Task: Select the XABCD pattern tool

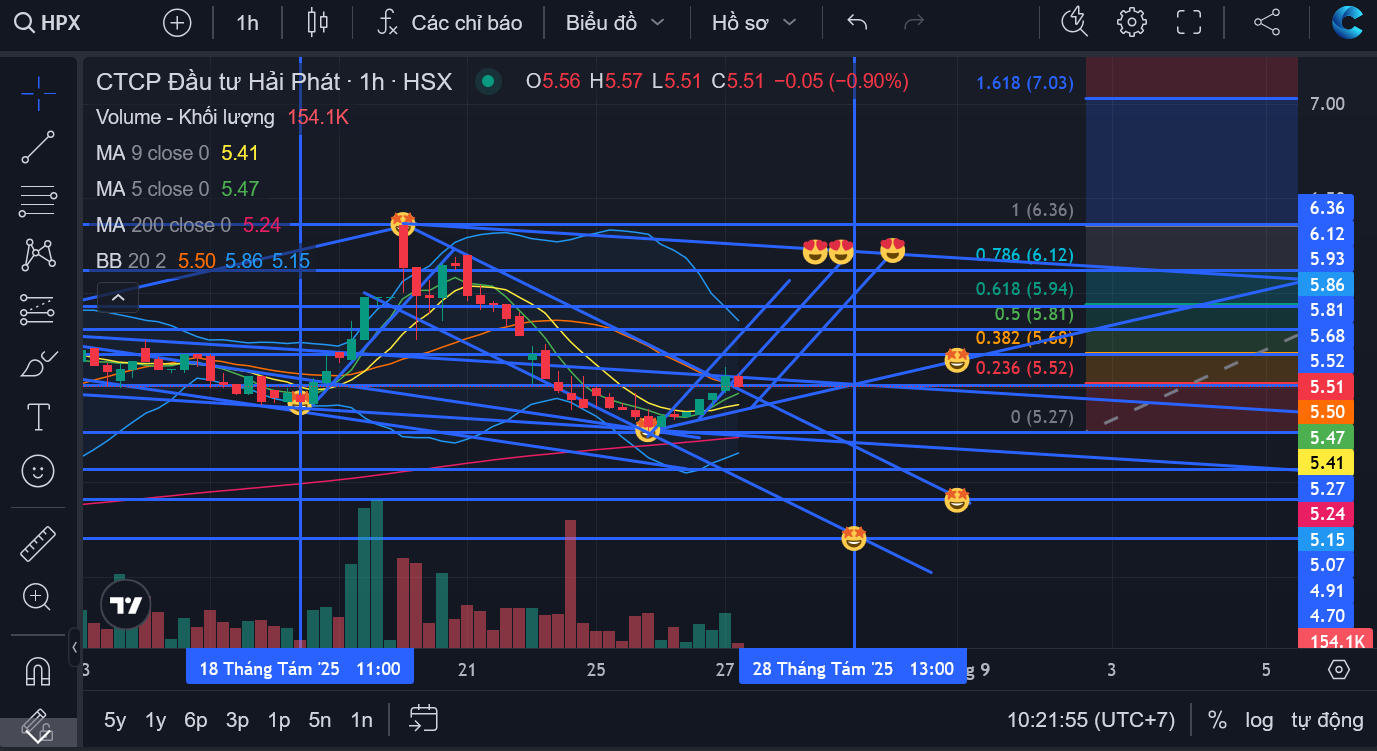Action: pyautogui.click(x=38, y=255)
